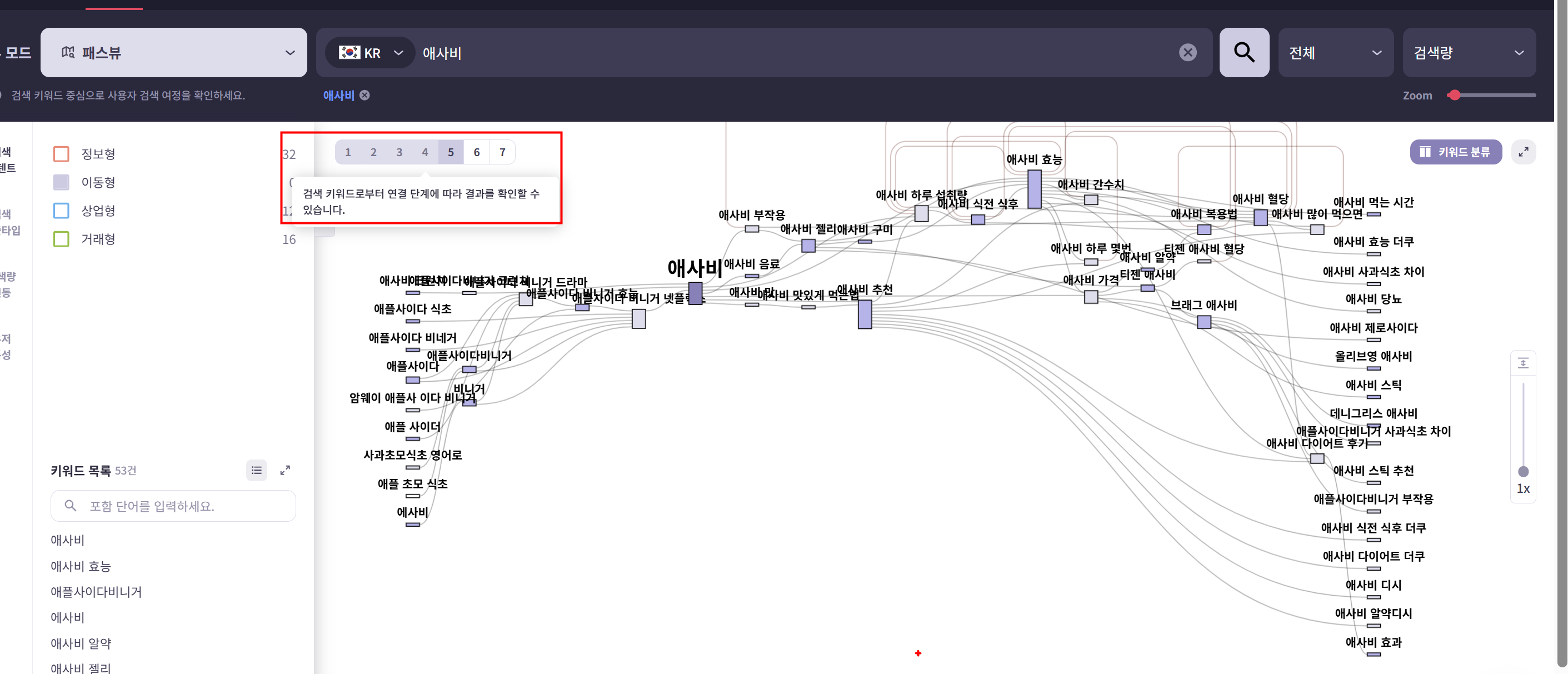
Task: Open 키워드 분류 keyword classification
Action: 1455,152
